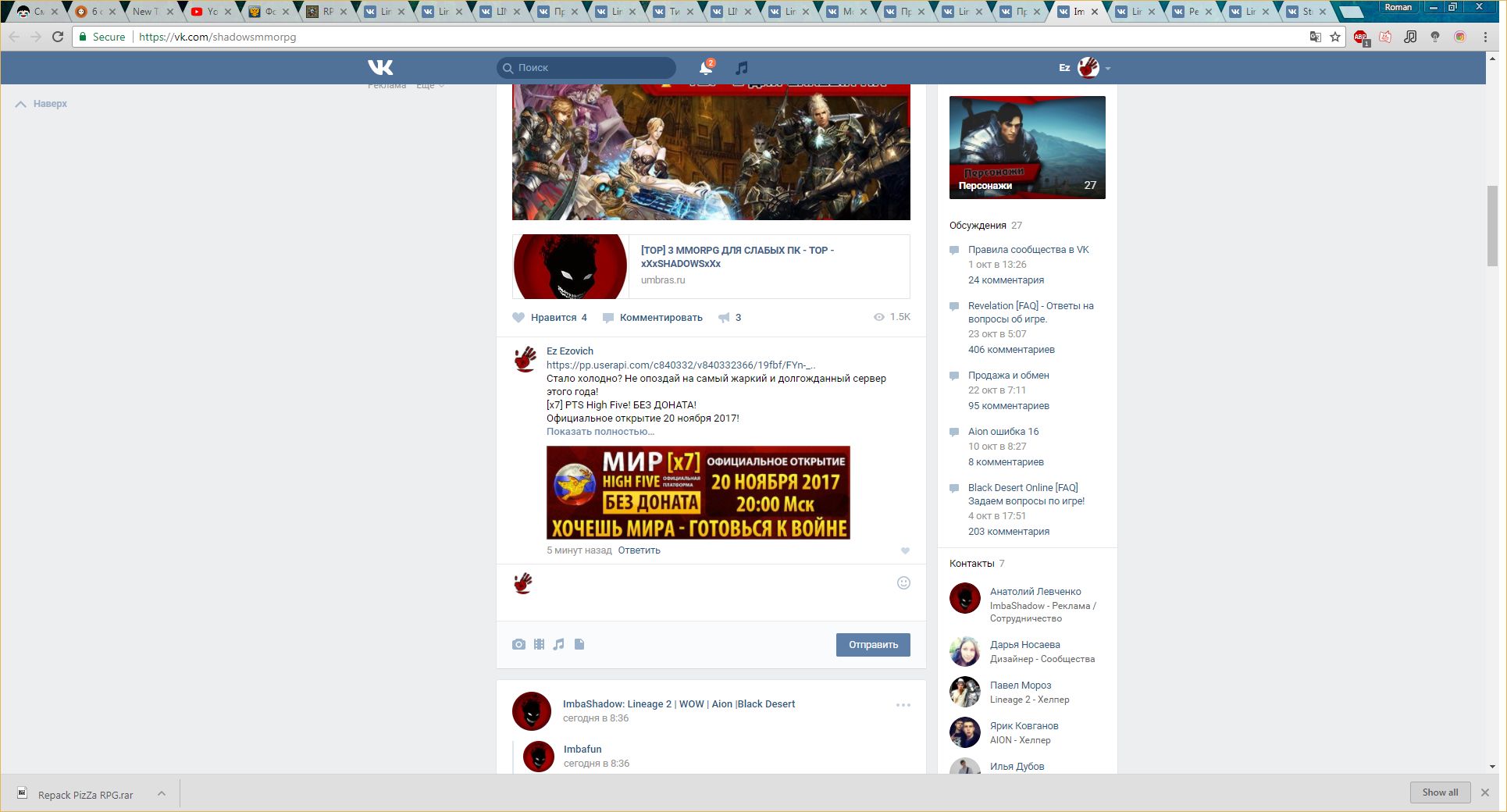Screen dimensions: 1507x812
Task: Open music player note icon in VK header
Action: pos(742,68)
